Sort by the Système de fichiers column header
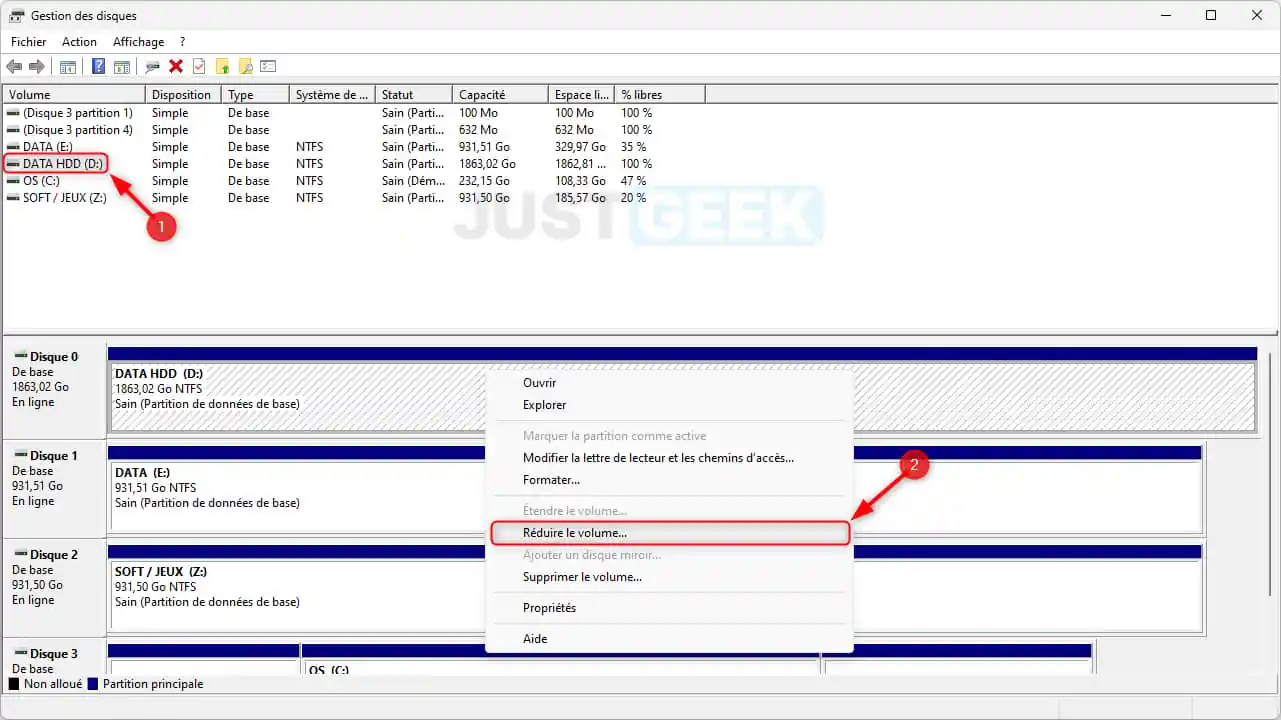 click(x=332, y=95)
